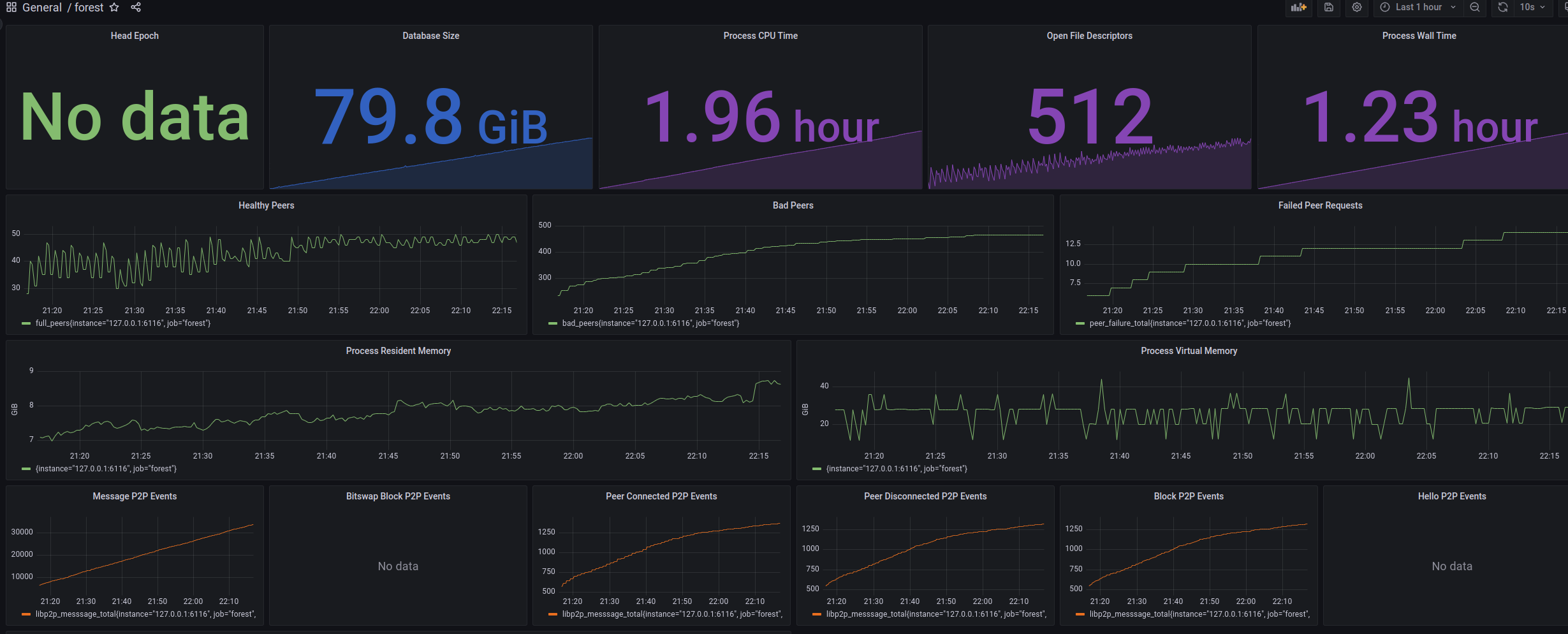Star the forest dashboard

tap(114, 7)
